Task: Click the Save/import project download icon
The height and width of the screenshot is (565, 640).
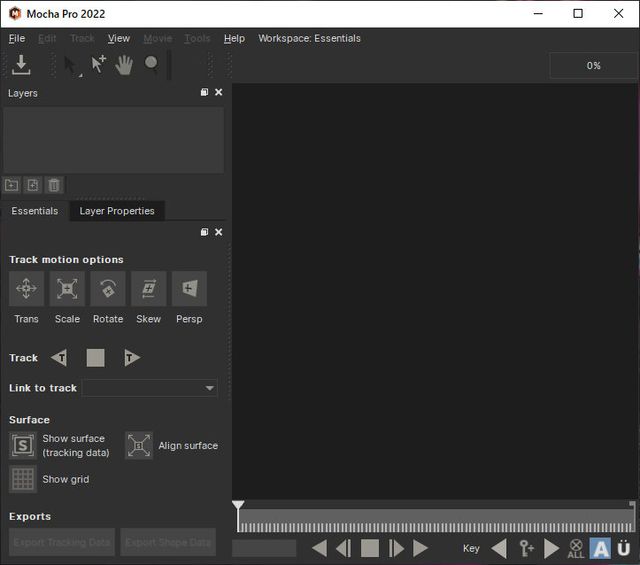Action: (21, 65)
